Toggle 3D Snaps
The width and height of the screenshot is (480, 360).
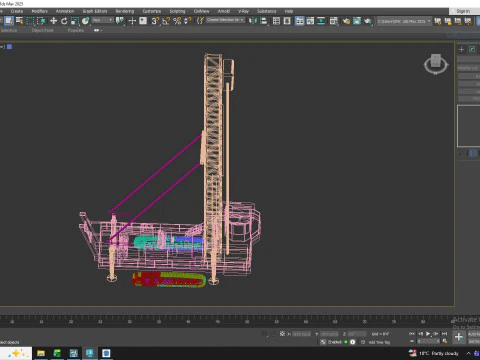click(x=155, y=21)
